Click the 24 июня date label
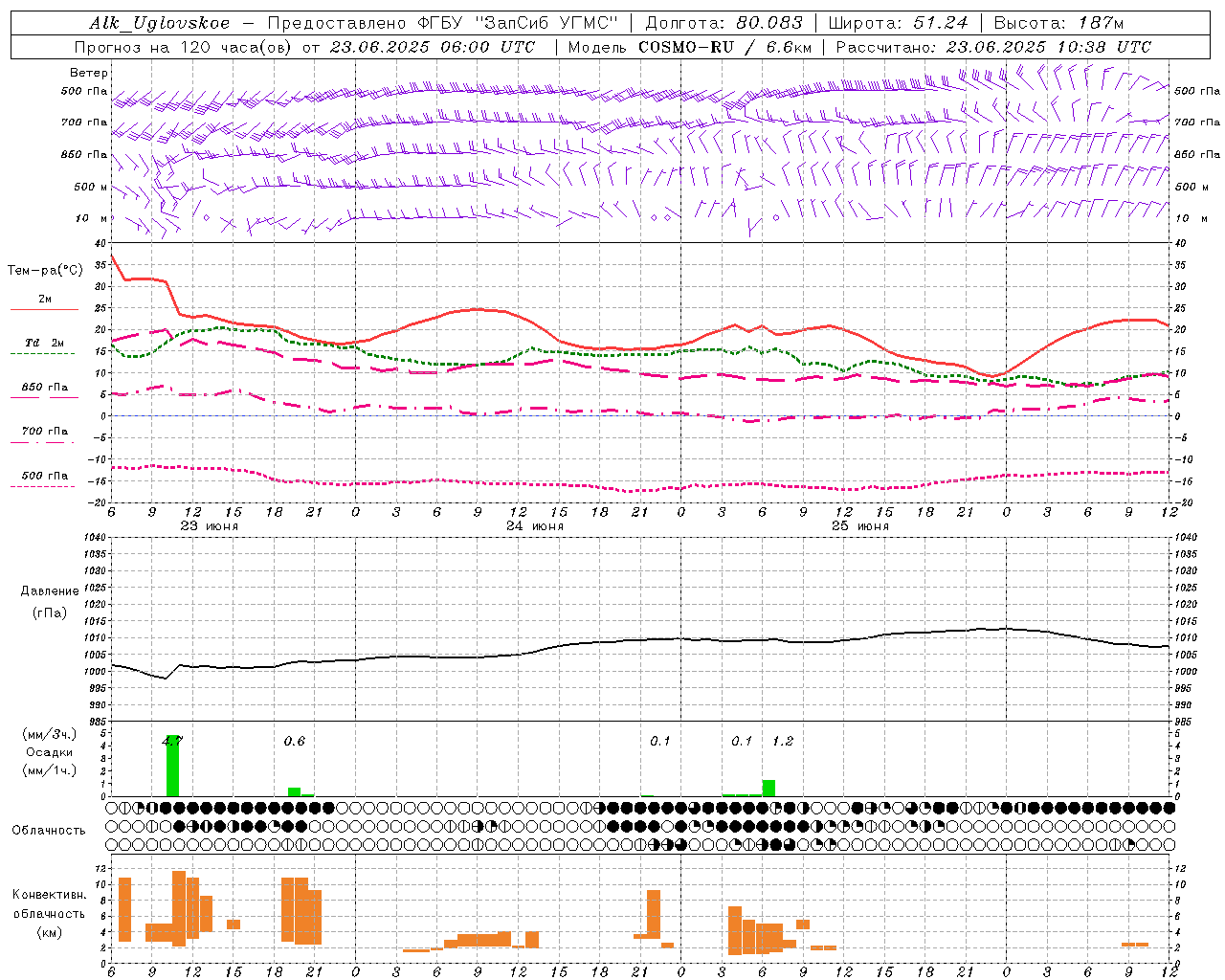 535,526
